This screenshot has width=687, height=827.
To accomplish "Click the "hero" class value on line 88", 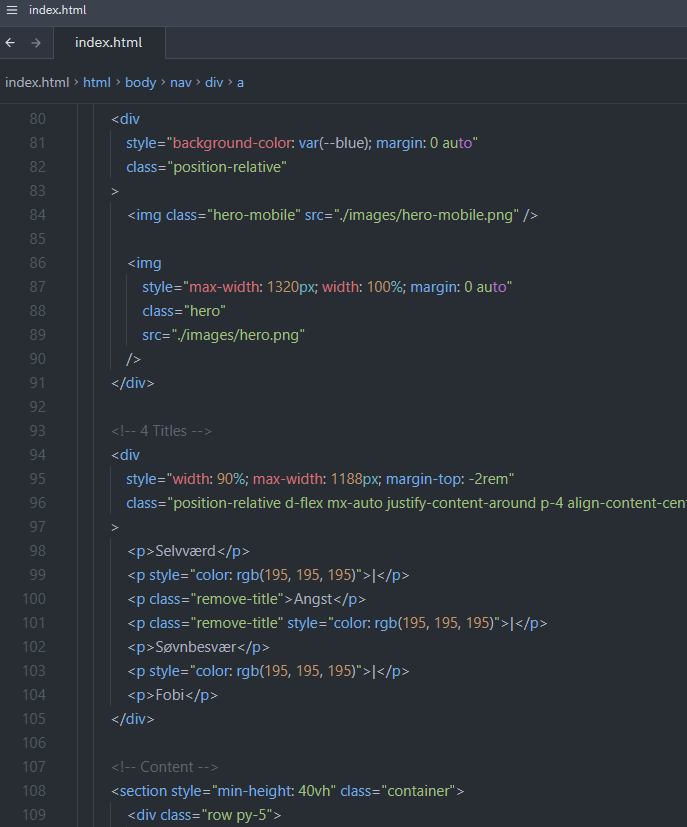I will pos(205,311).
